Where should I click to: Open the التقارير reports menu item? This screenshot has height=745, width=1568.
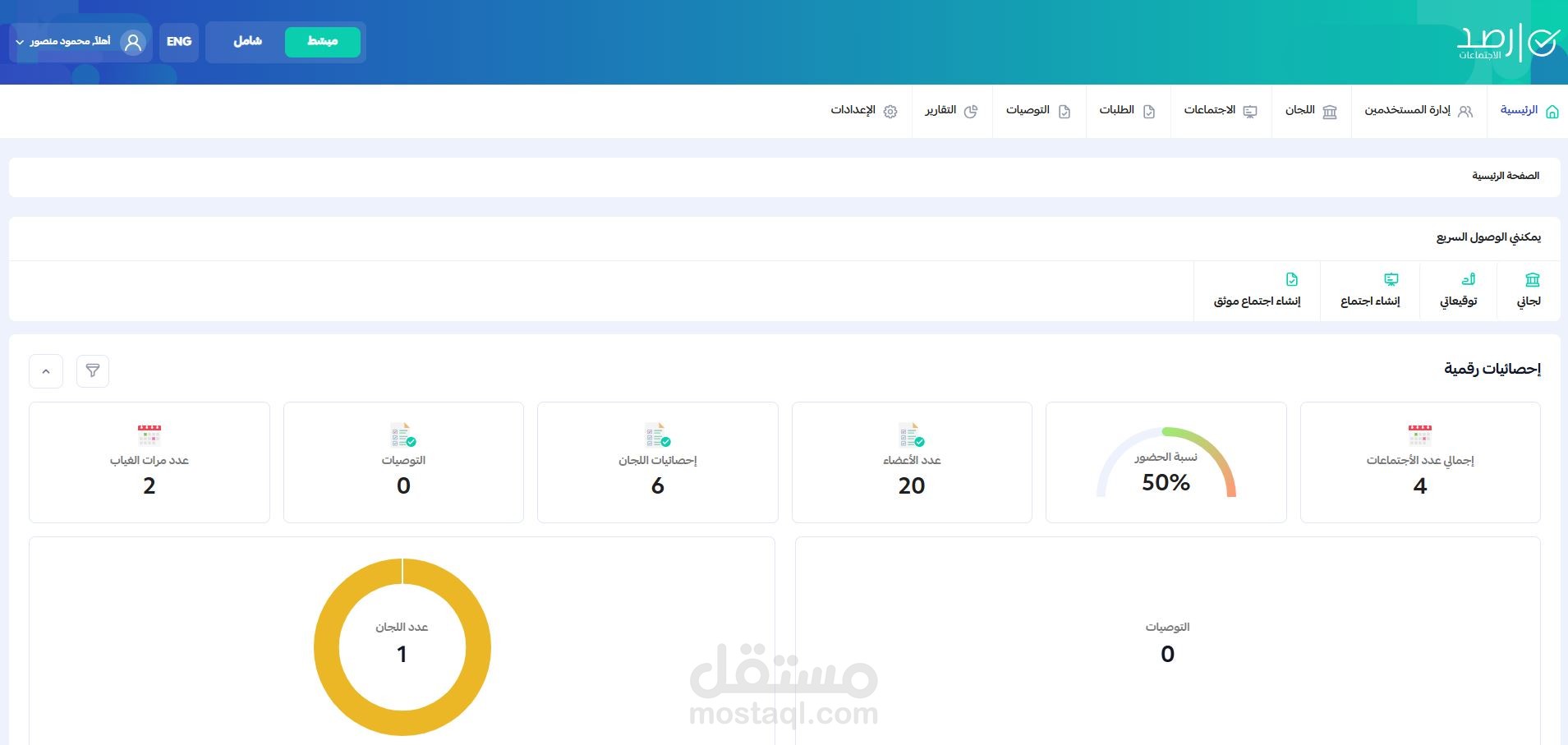click(951, 111)
